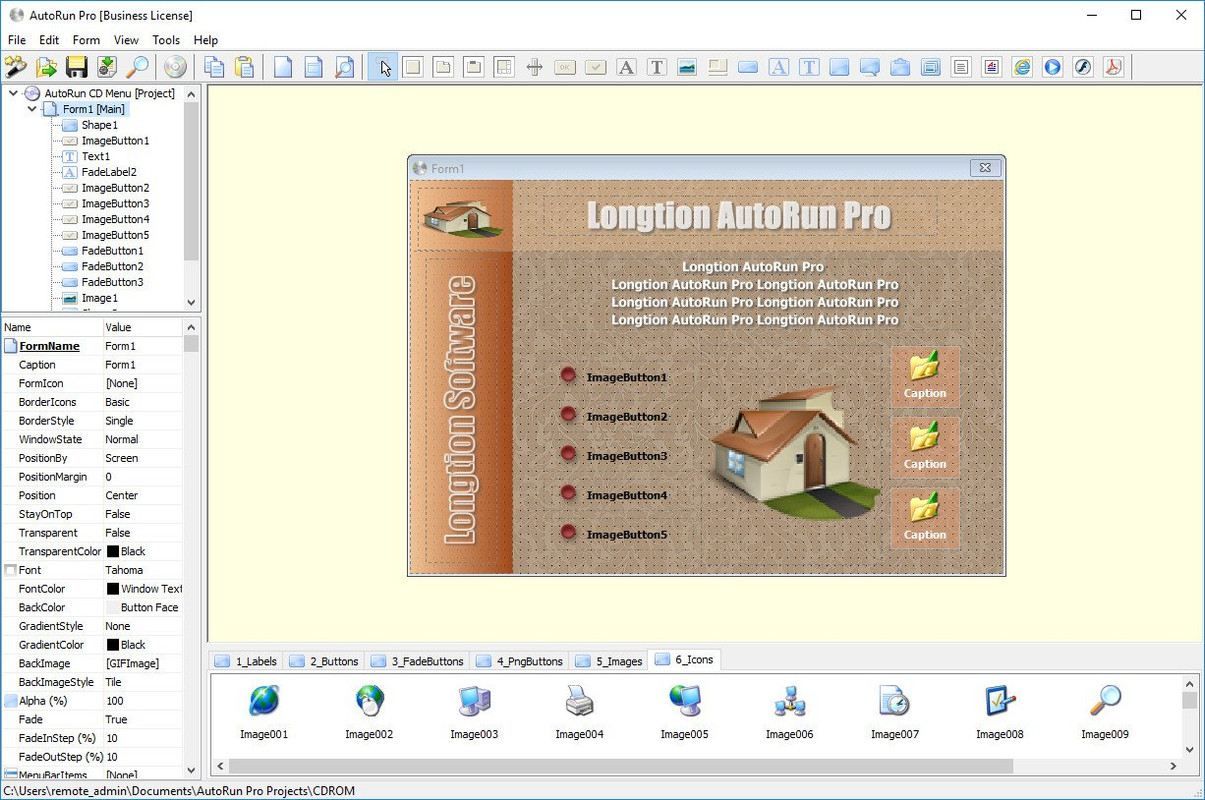Open the File menu
Viewport: 1205px width, 800px height.
click(x=17, y=40)
